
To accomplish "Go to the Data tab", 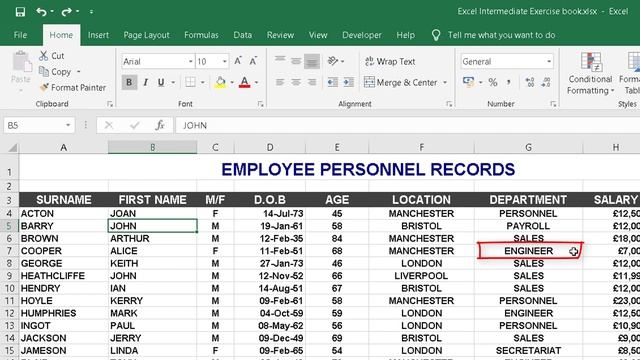I will pos(242,35).
